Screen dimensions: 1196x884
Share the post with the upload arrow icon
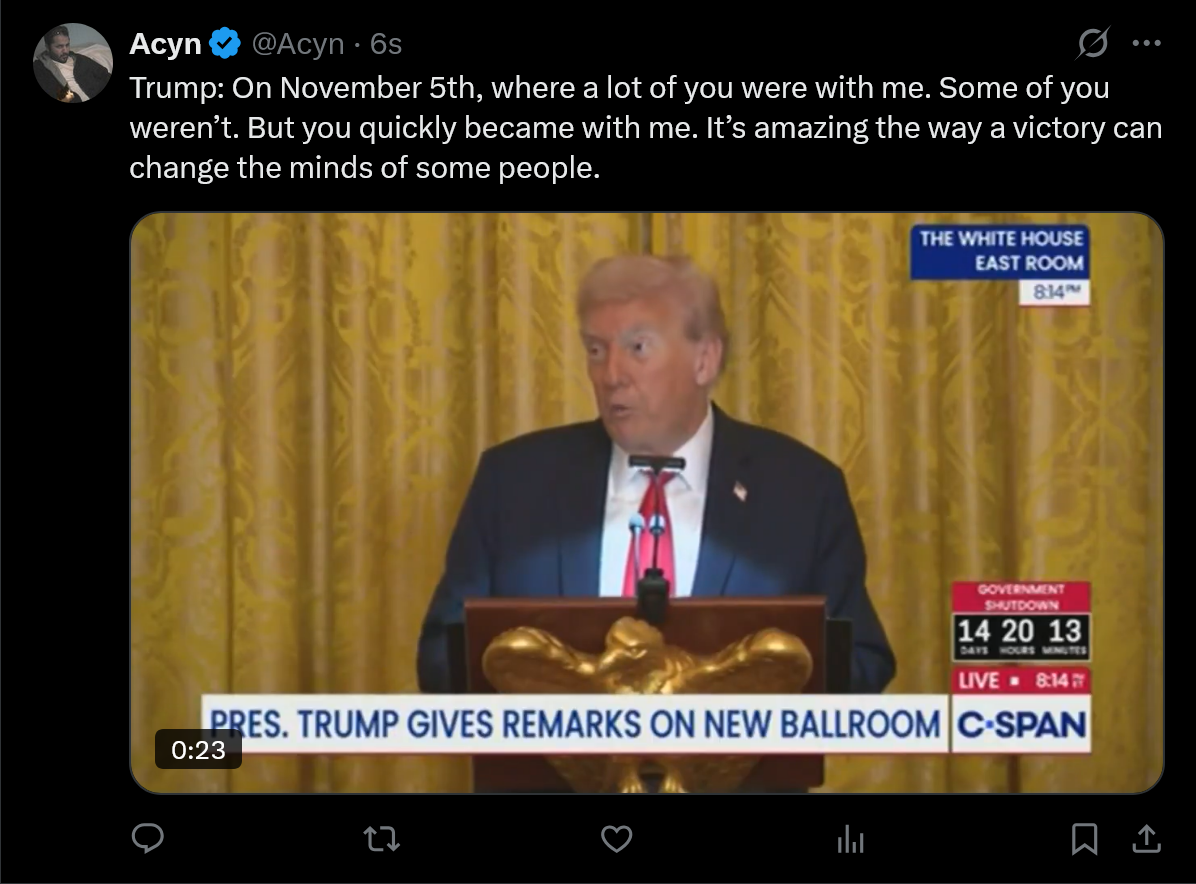[1146, 838]
